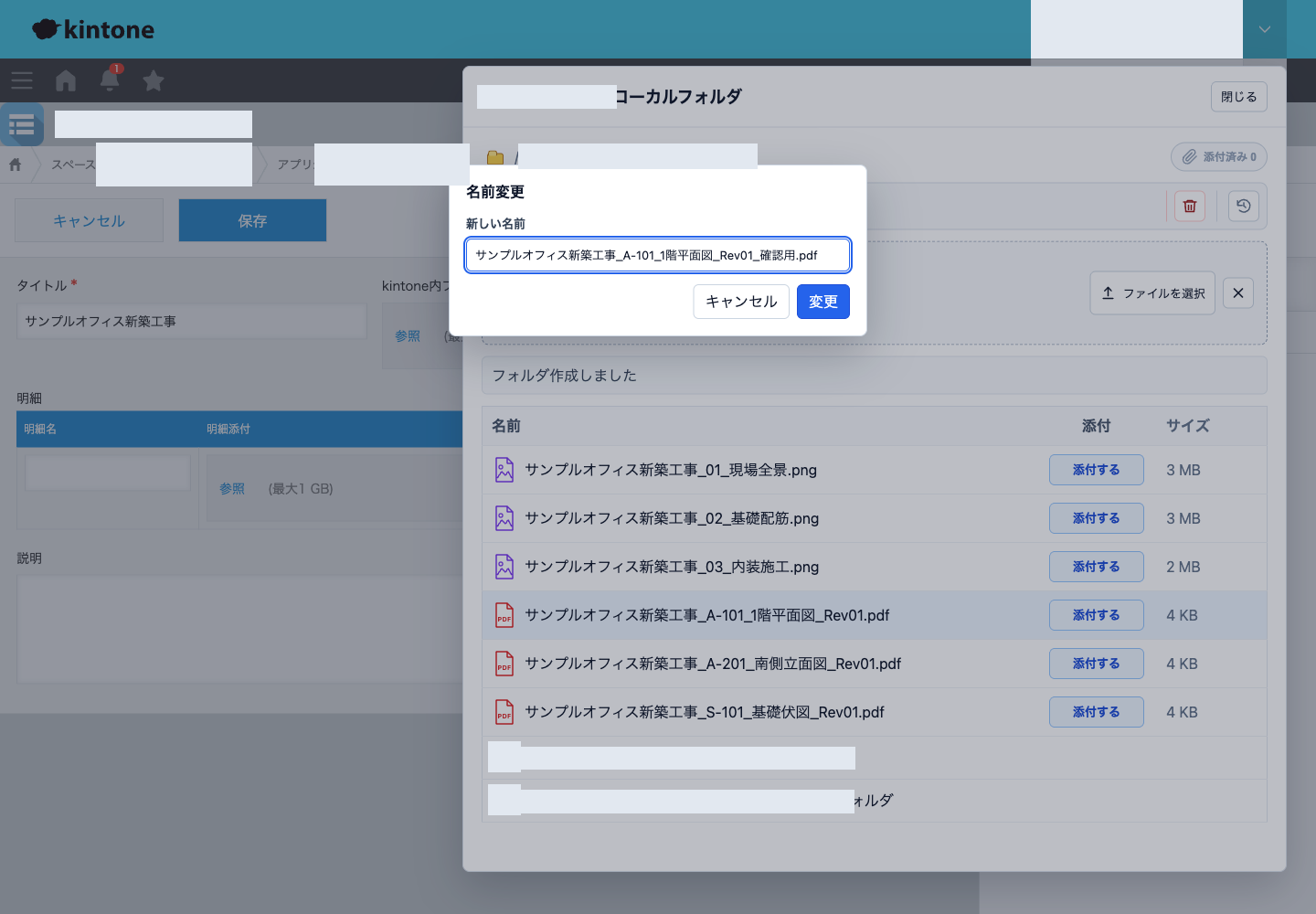This screenshot has width=1316, height=914.
Task: Click the 説明 text area
Action: tap(239, 630)
